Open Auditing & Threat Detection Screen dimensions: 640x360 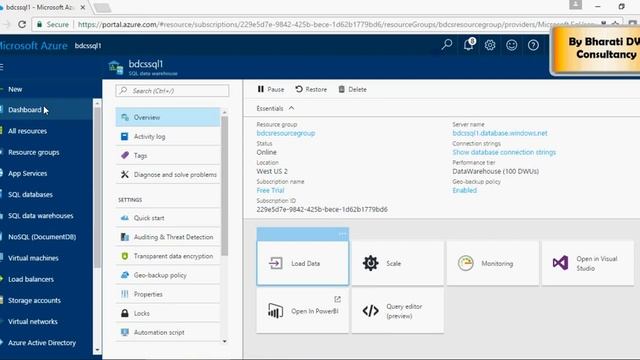pyautogui.click(x=168, y=237)
